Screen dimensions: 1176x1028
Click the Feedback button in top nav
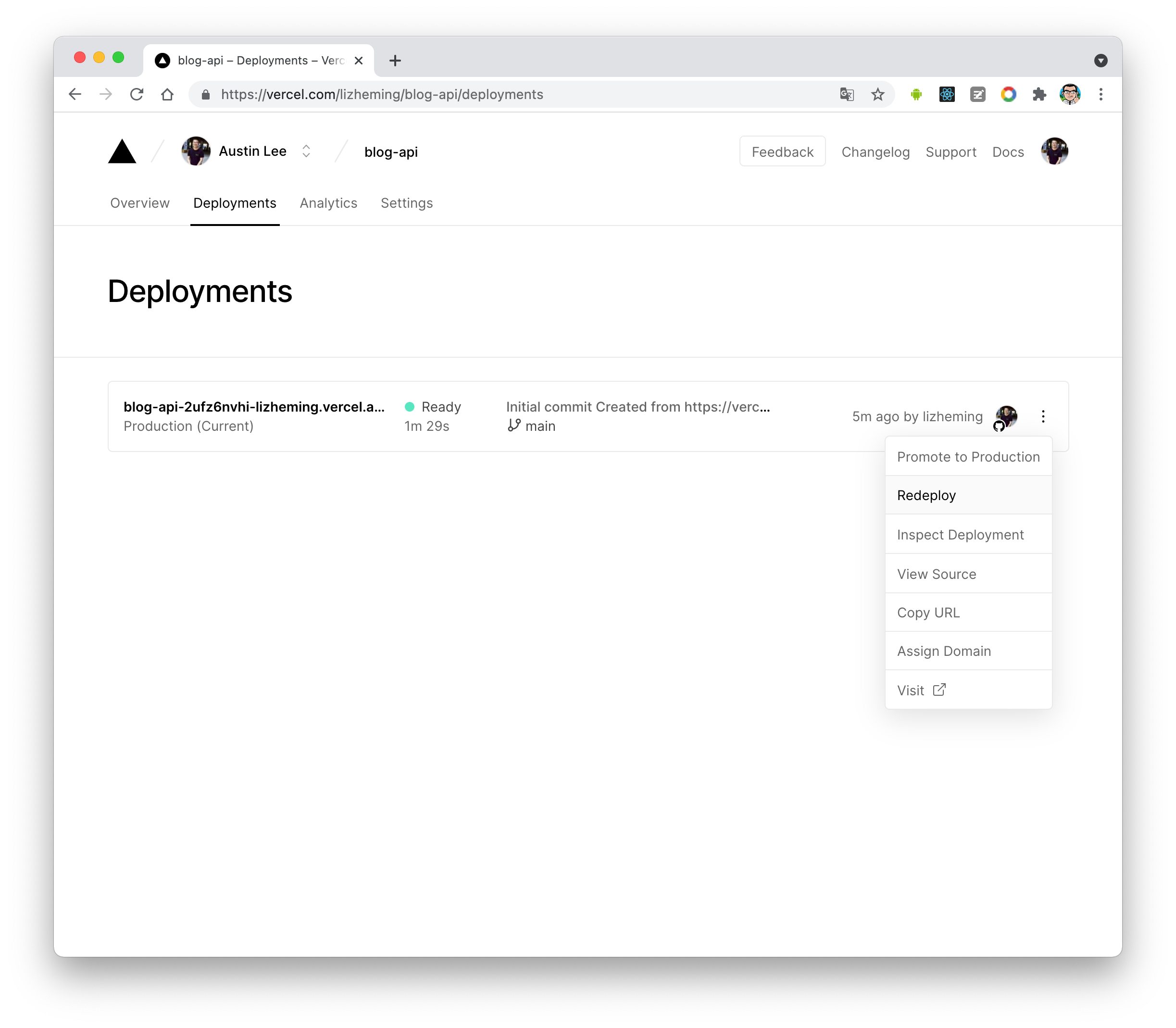point(783,152)
